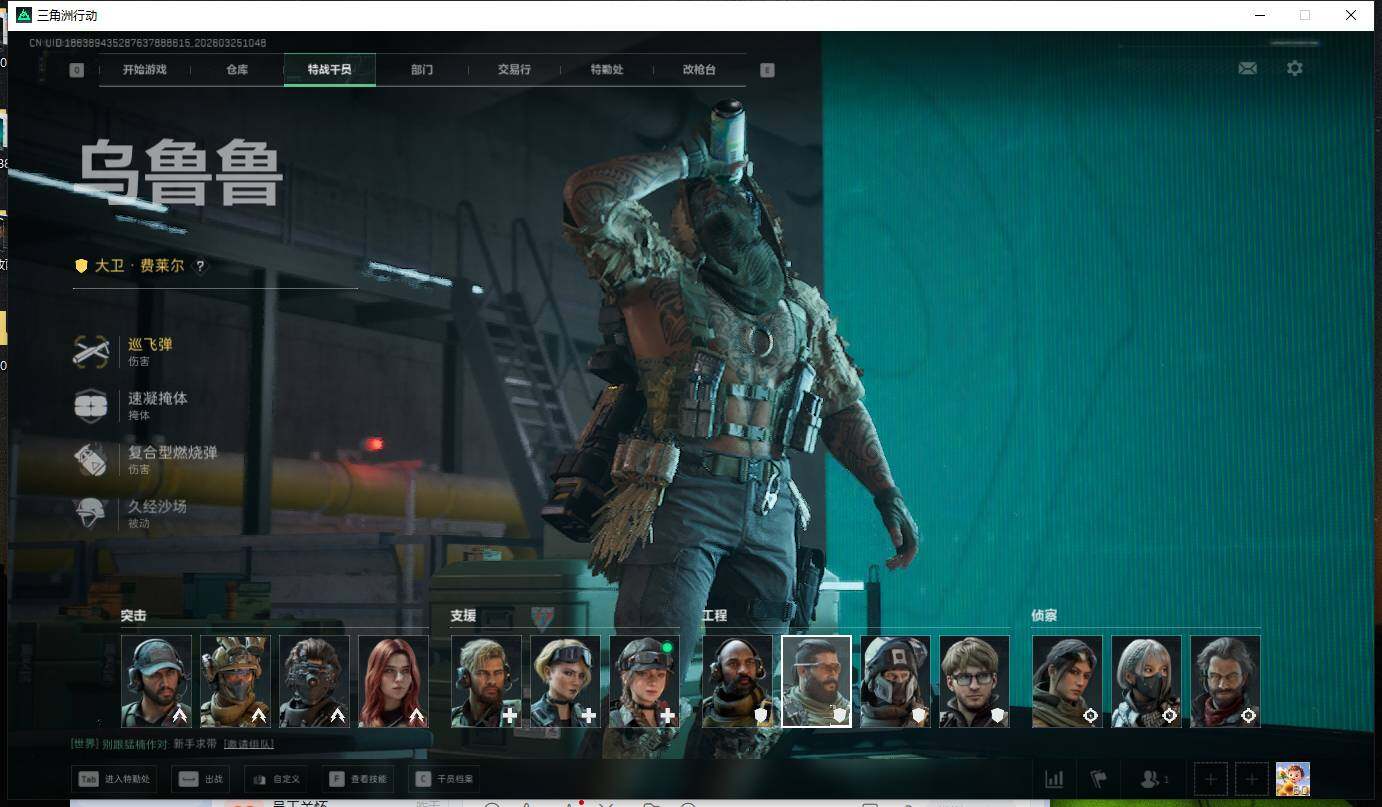Go to the 交易行 tab
1382x807 pixels.
point(514,70)
